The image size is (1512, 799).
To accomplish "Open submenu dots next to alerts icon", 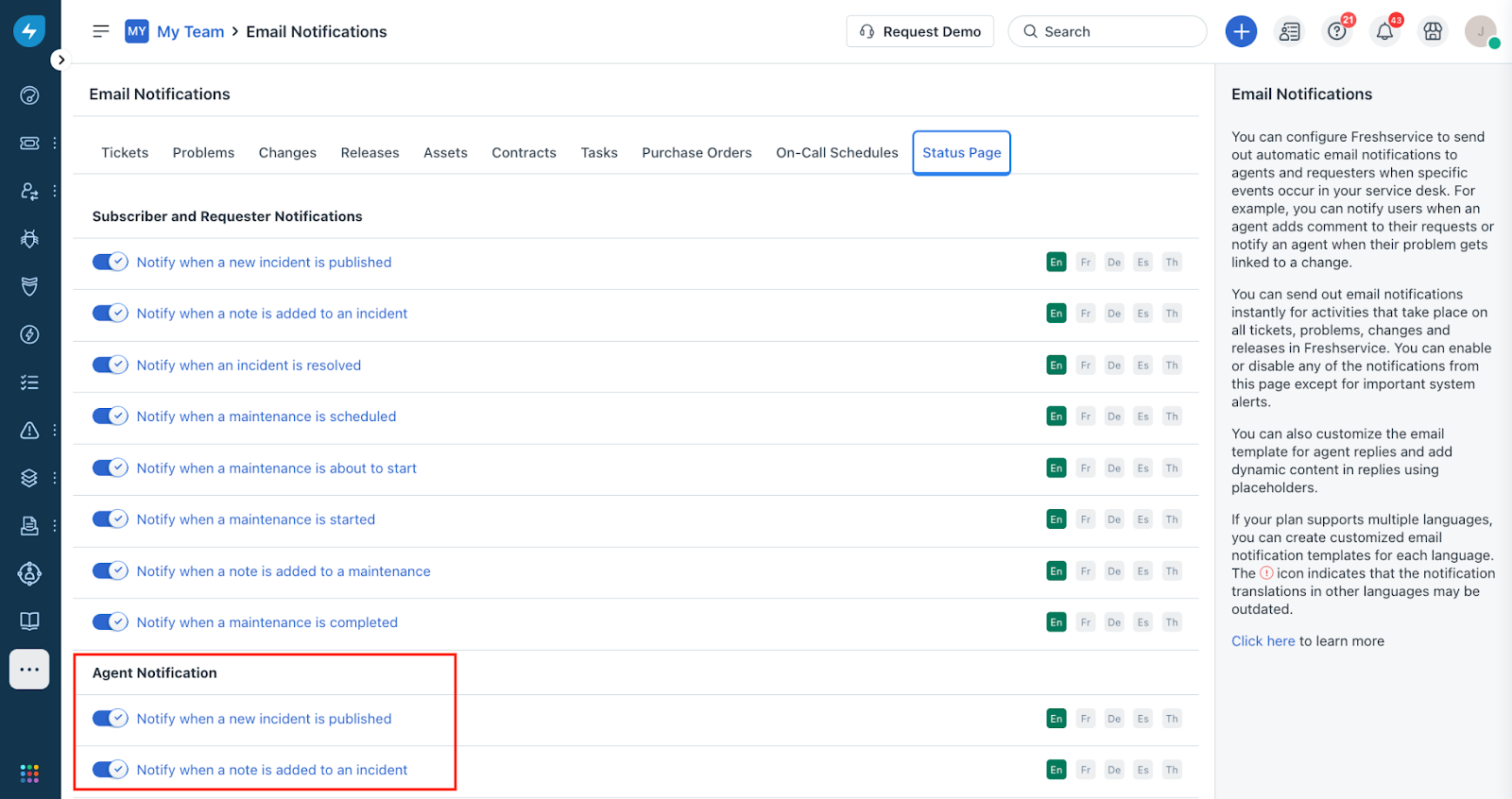I will pyautogui.click(x=55, y=430).
